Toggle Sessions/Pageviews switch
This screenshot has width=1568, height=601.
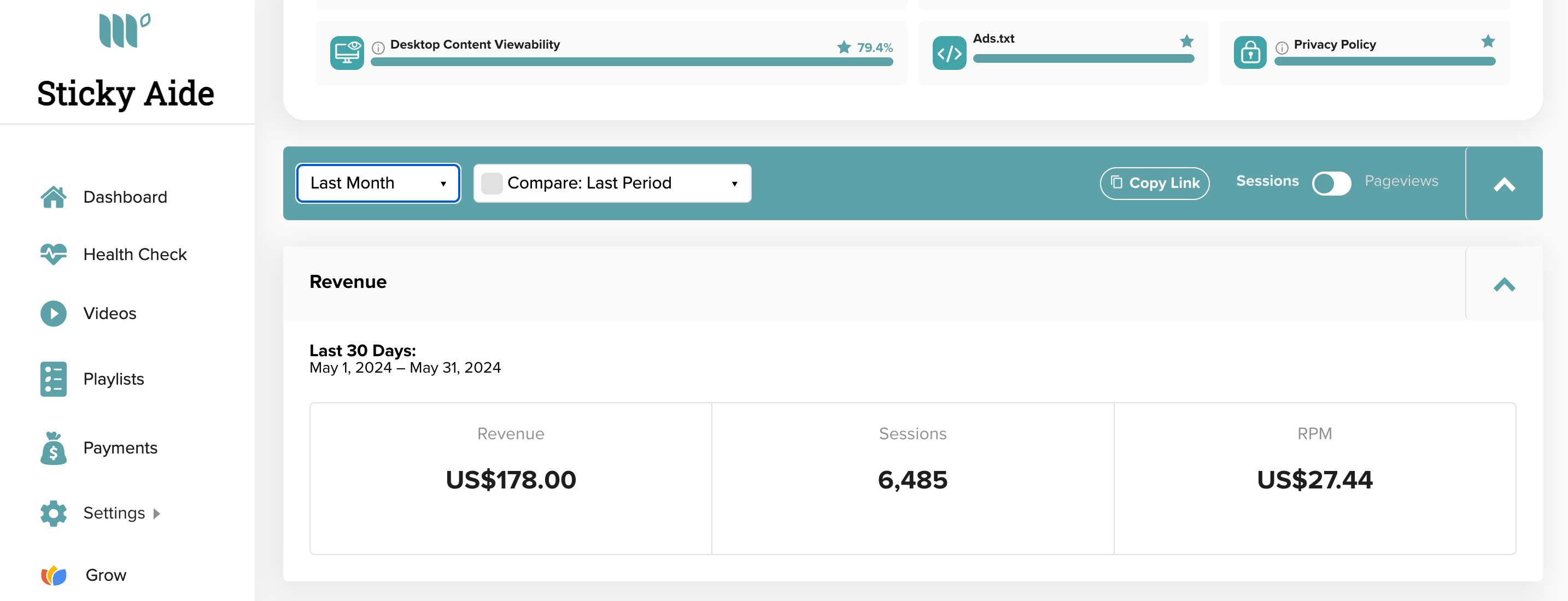click(x=1331, y=183)
